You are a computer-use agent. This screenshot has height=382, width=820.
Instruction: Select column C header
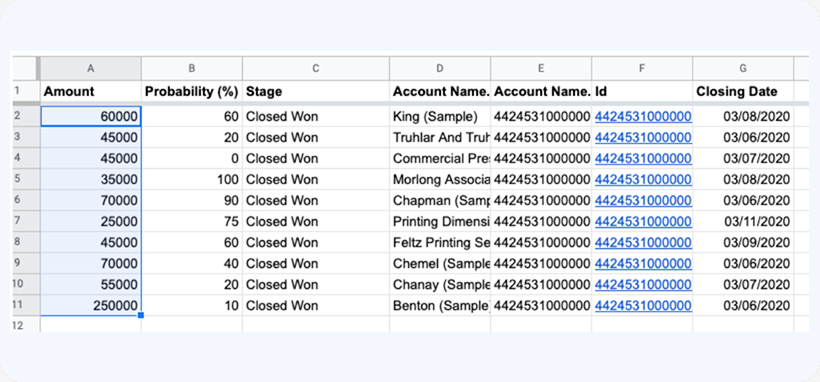316,69
